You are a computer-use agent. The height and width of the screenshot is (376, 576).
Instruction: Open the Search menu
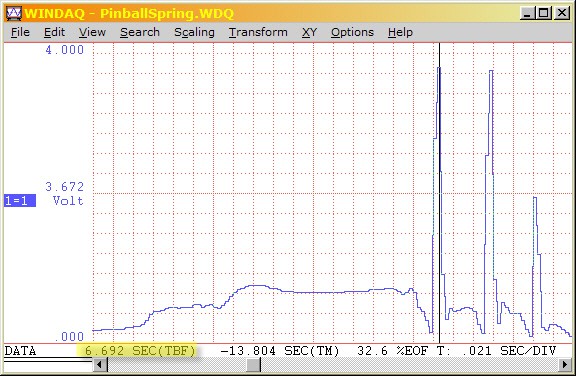point(140,32)
